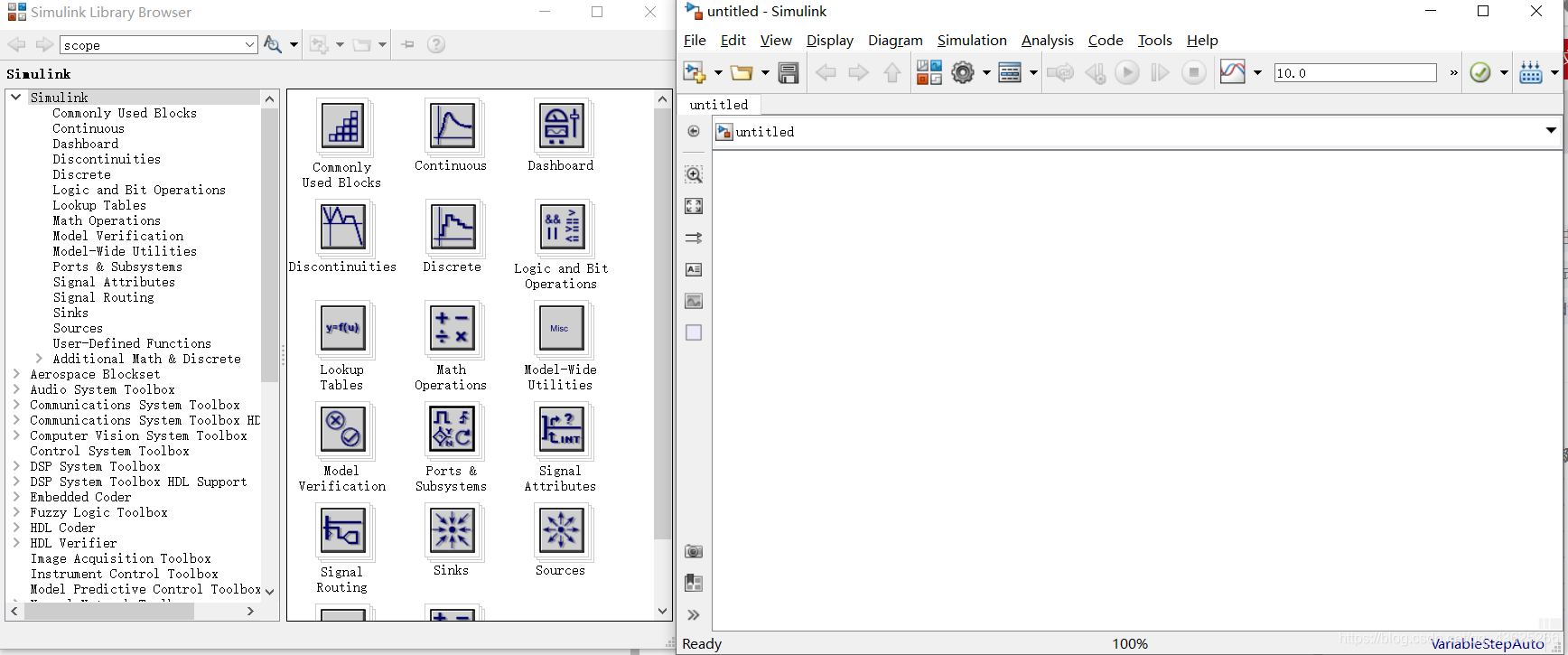
Task: Open the Diagram menu
Action: coord(895,41)
